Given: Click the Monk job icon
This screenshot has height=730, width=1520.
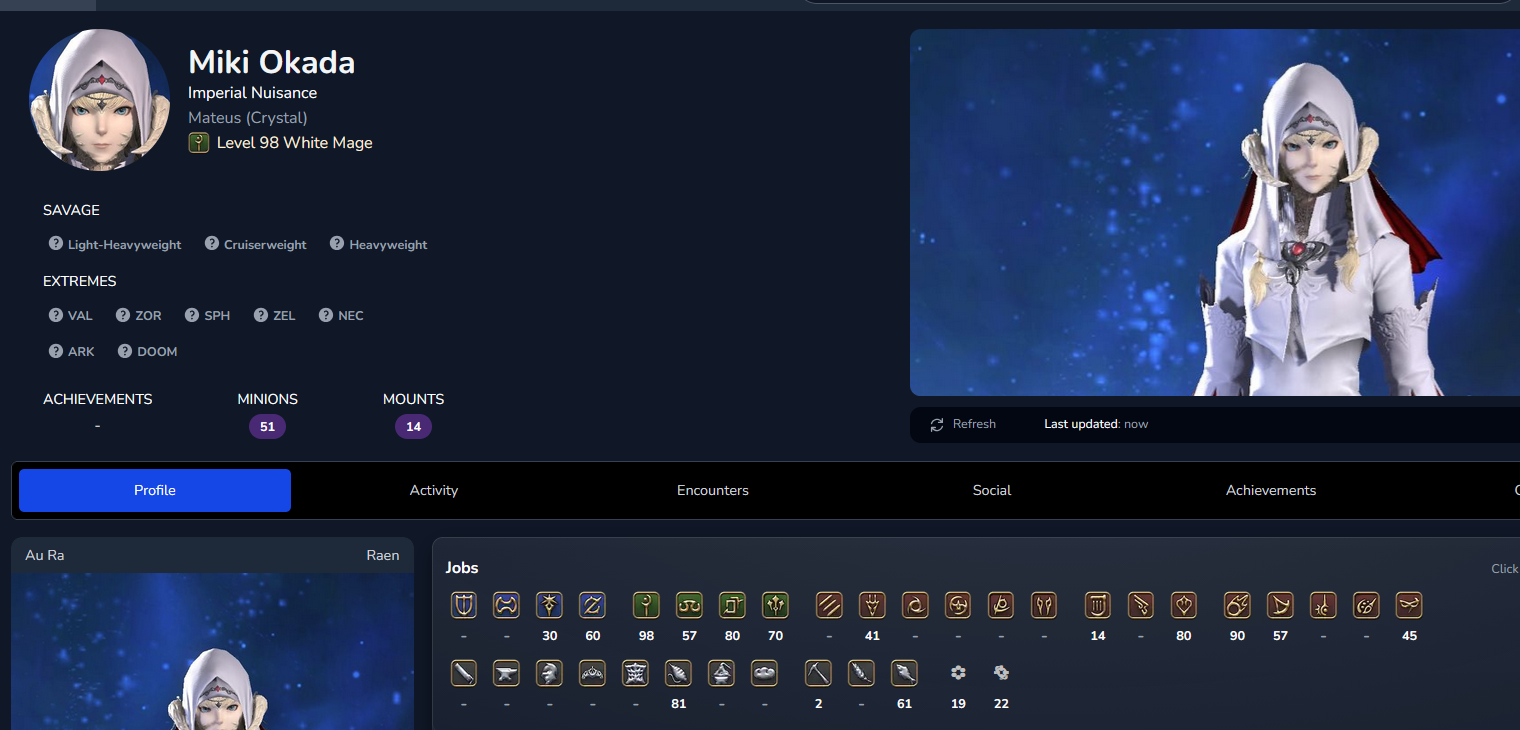Looking at the screenshot, I should (x=829, y=605).
